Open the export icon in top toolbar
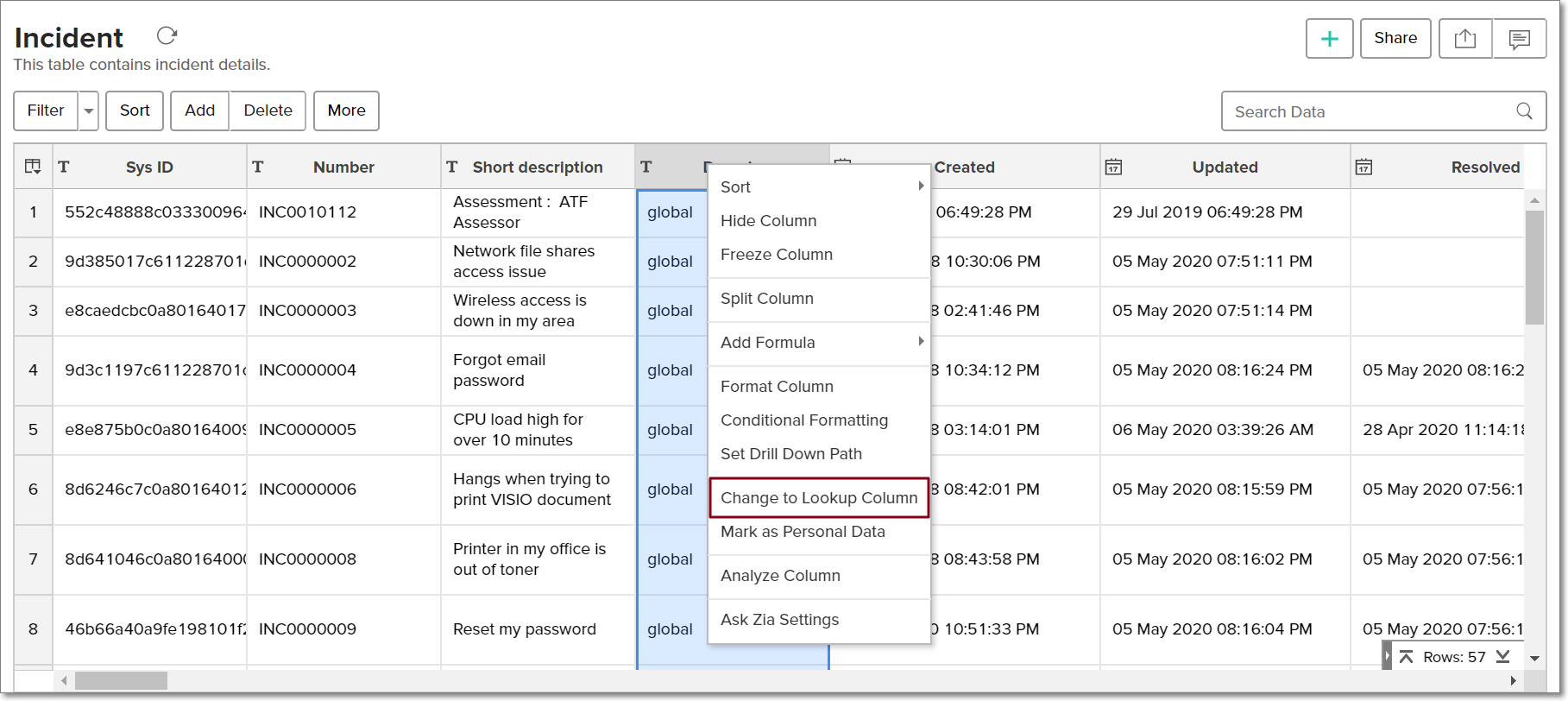This screenshot has width=1568, height=701. click(x=1464, y=39)
